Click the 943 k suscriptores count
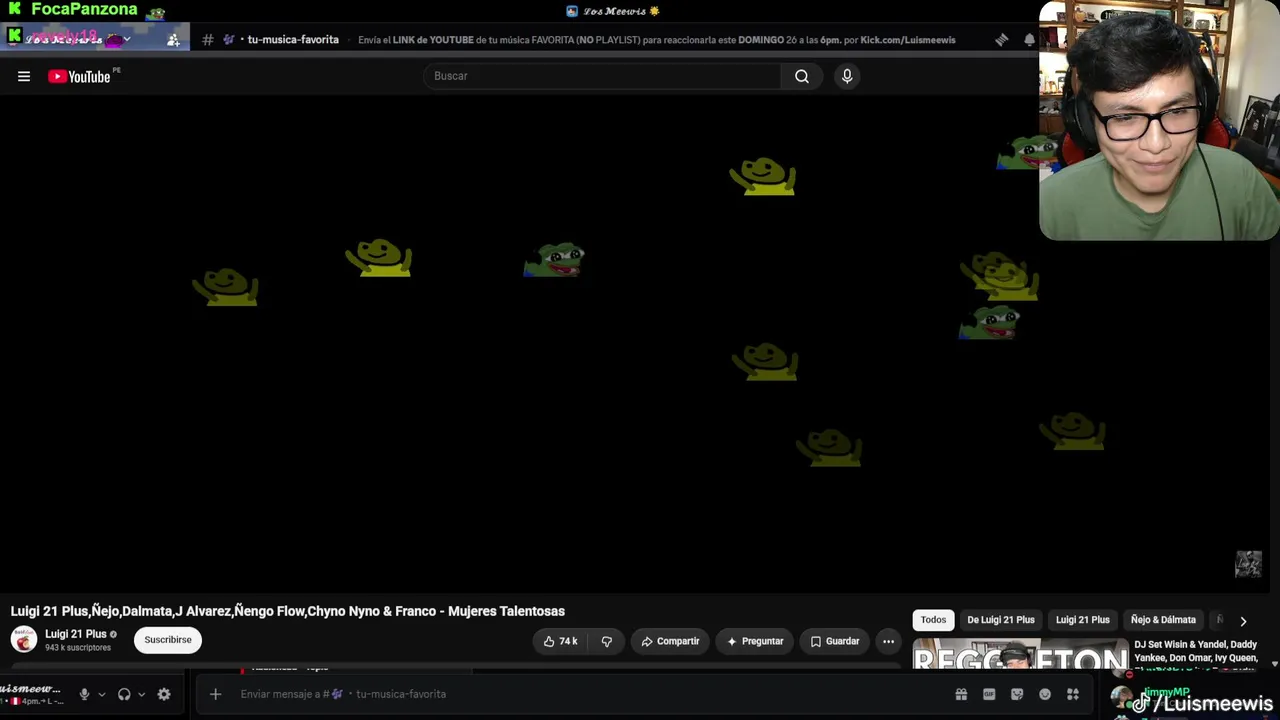1280x720 pixels. click(x=78, y=648)
